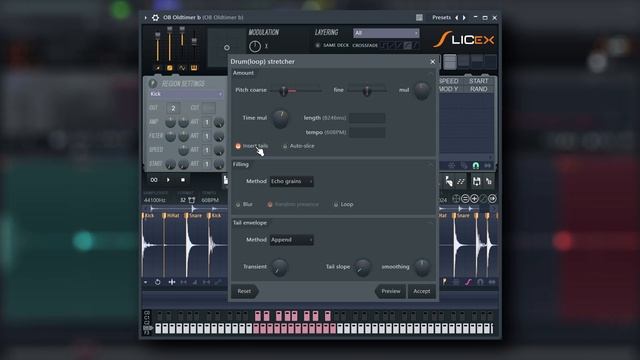
Task: Click the tempo input field
Action: [x=367, y=132]
